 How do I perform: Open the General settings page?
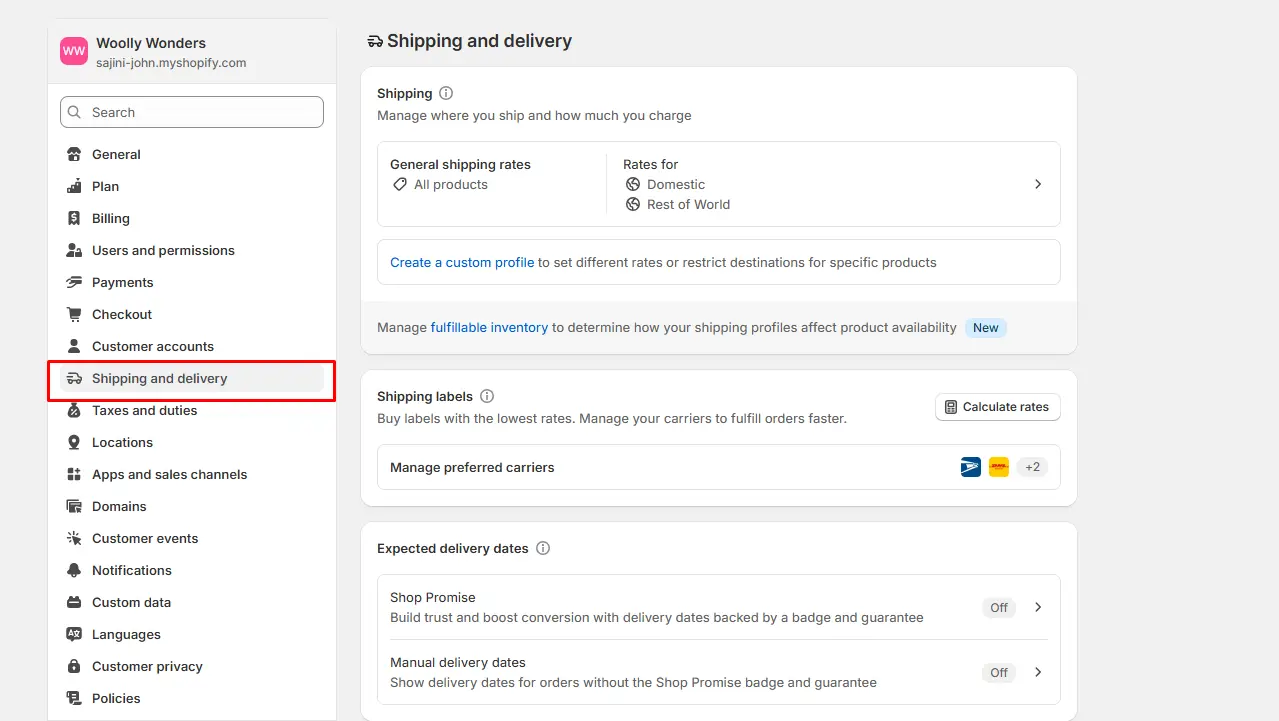191,154
